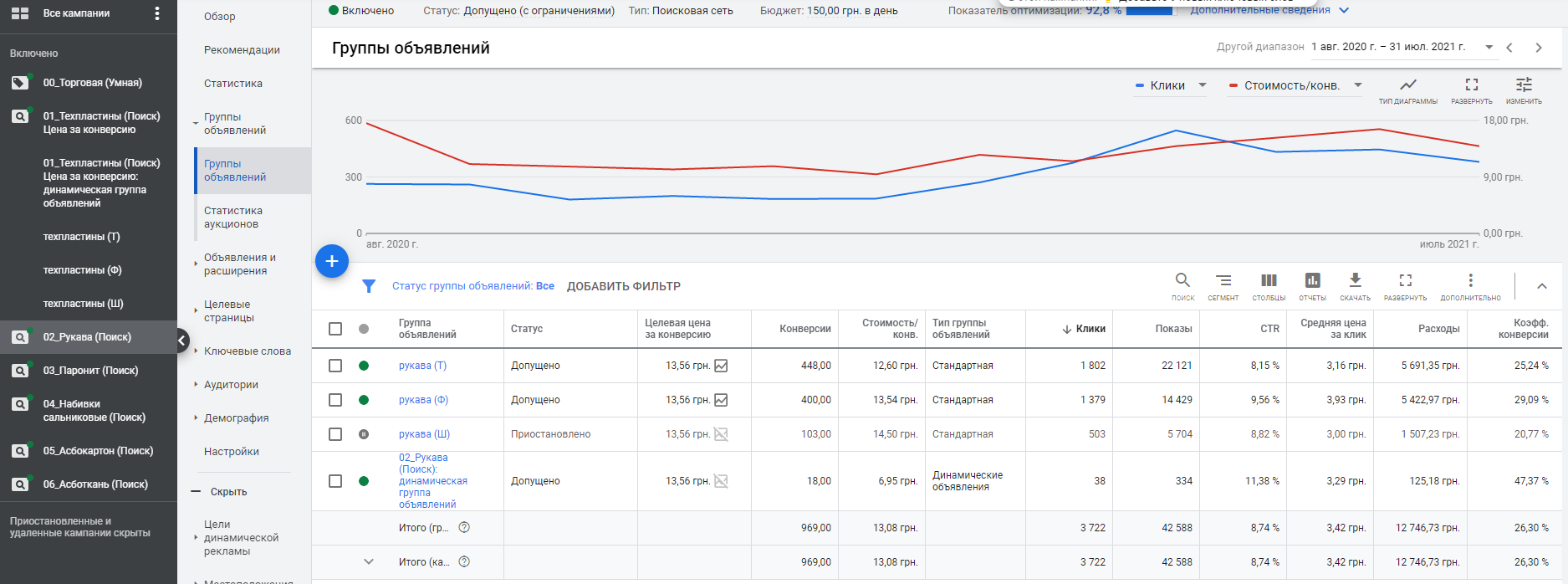Open the Клики metric dropdown
This screenshot has width=1568, height=584.
[x=1171, y=85]
